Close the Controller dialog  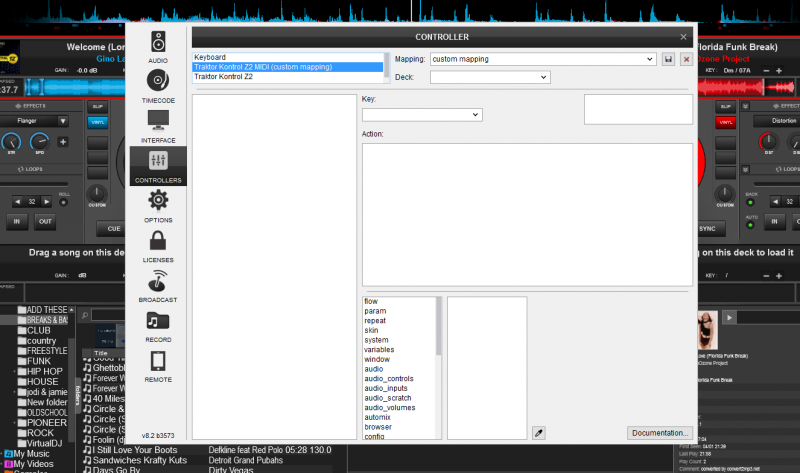[x=683, y=37]
